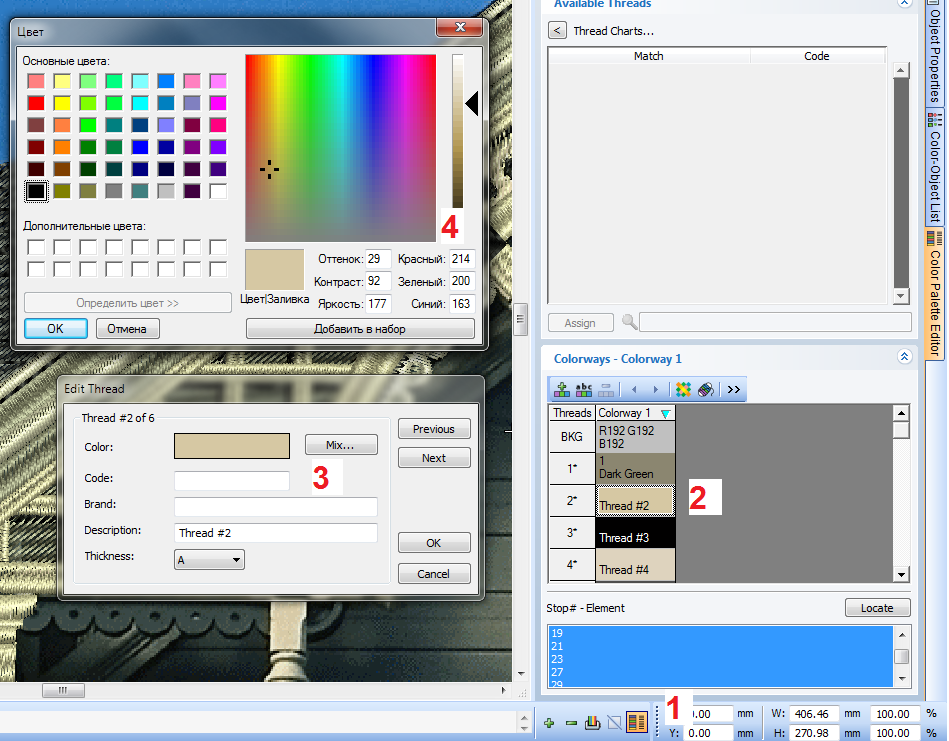Image resolution: width=949 pixels, height=741 pixels.
Task: Click the highlighted Color Palette Editor icon in bottom bar
Action: point(636,723)
